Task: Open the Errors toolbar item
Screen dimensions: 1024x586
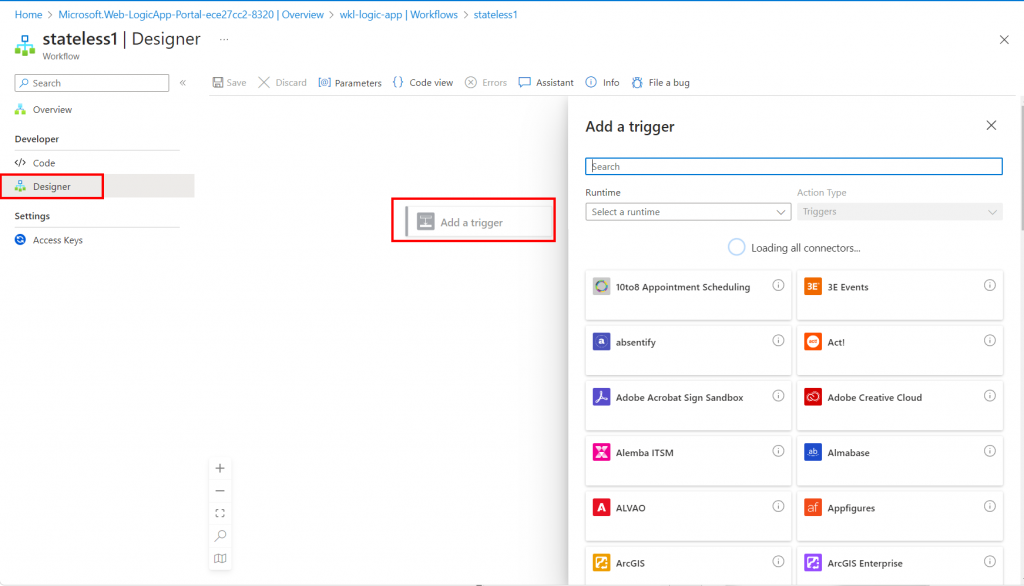Action: (486, 82)
